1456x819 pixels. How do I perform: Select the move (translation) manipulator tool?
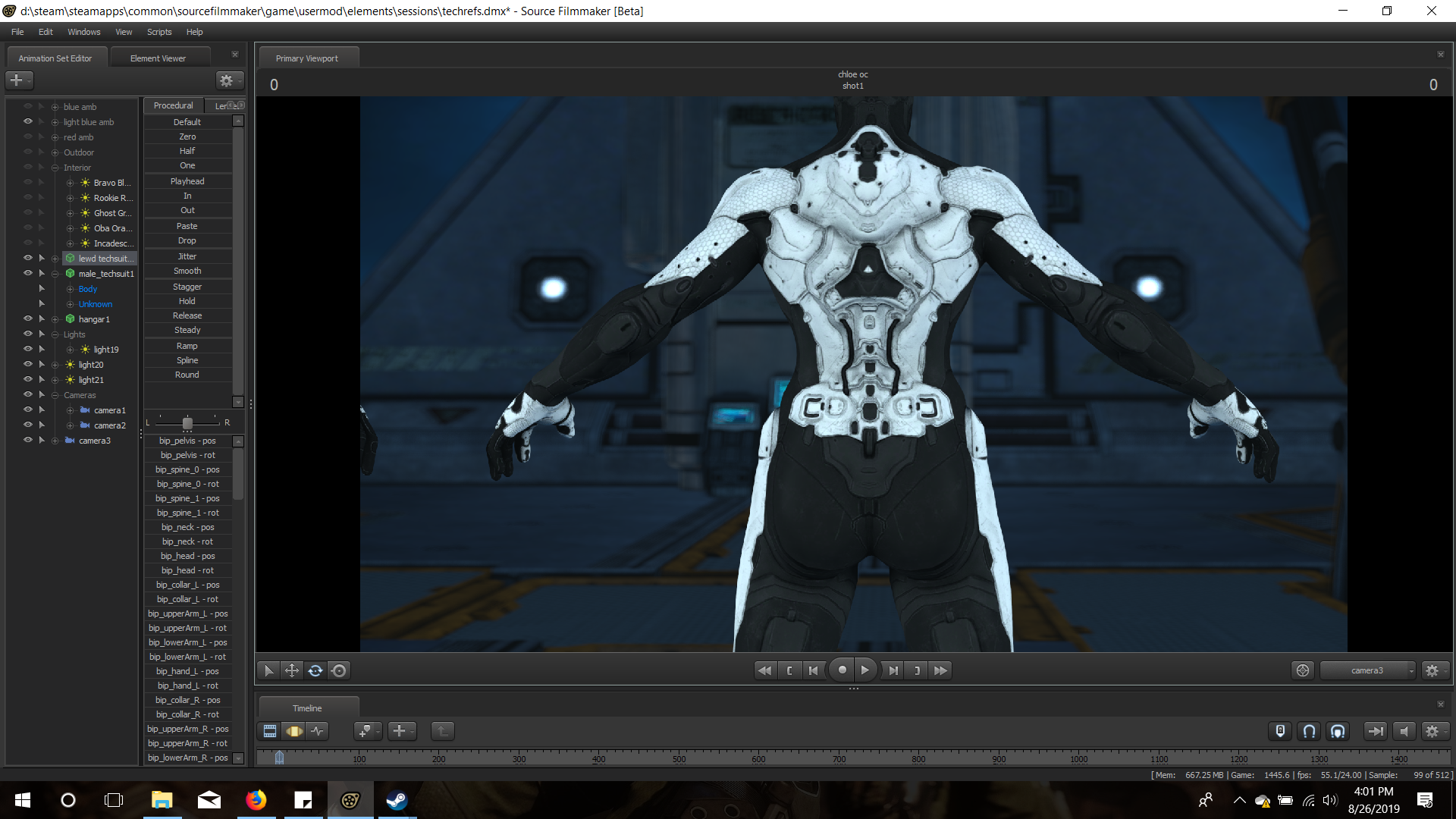click(x=291, y=670)
